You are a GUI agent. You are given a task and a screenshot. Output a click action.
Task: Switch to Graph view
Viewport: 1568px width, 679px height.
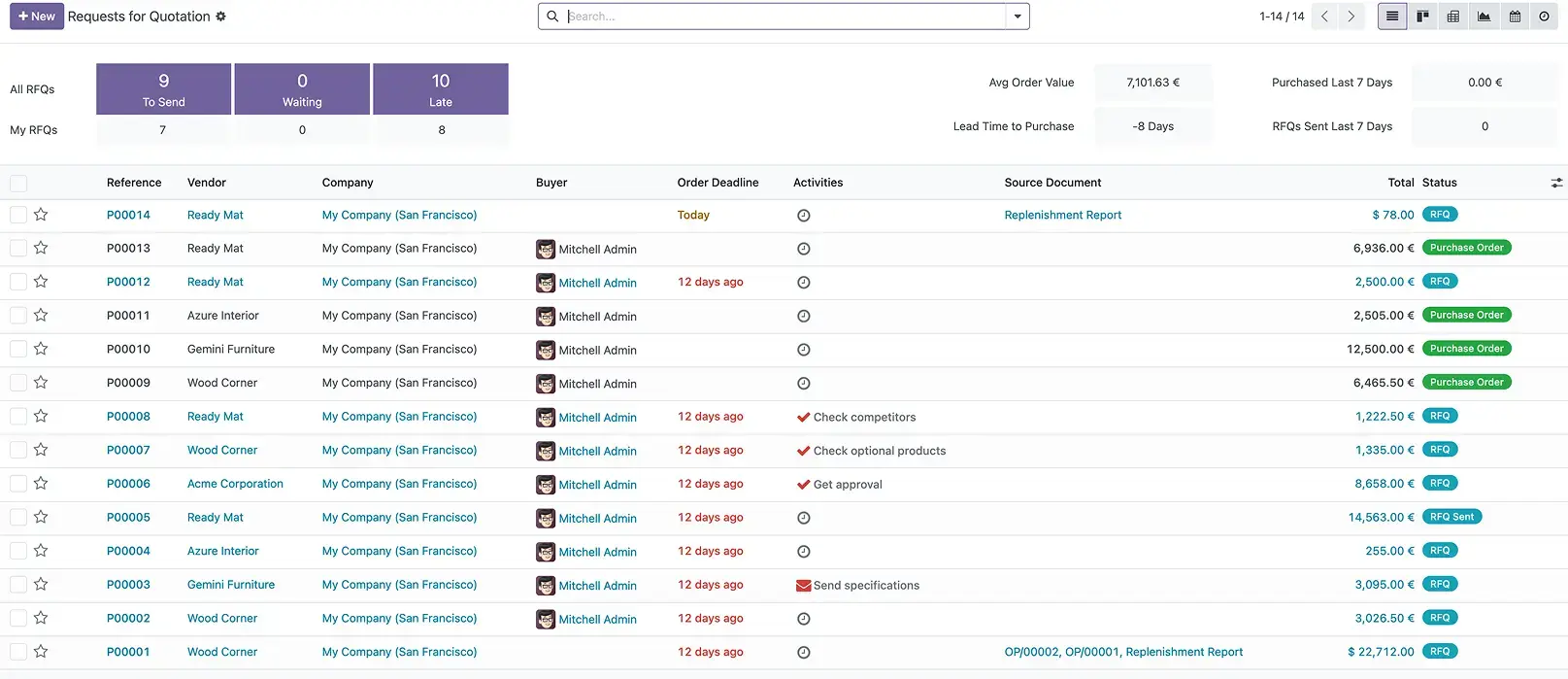[x=1484, y=17]
